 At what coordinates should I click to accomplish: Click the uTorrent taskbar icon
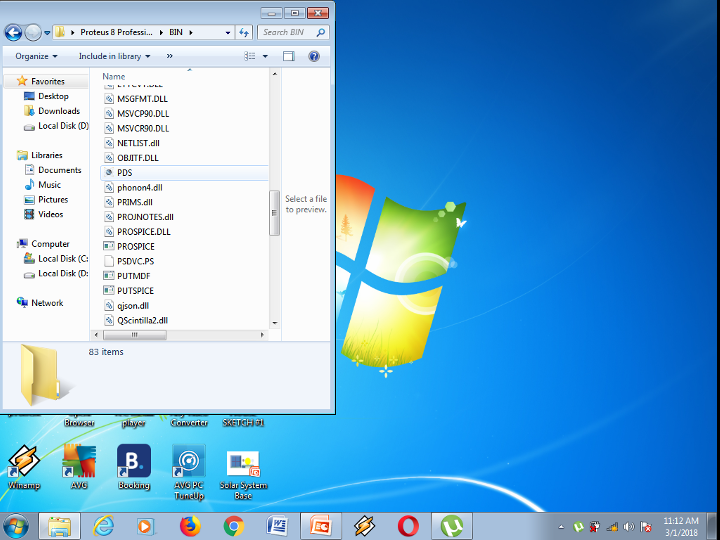(x=452, y=525)
